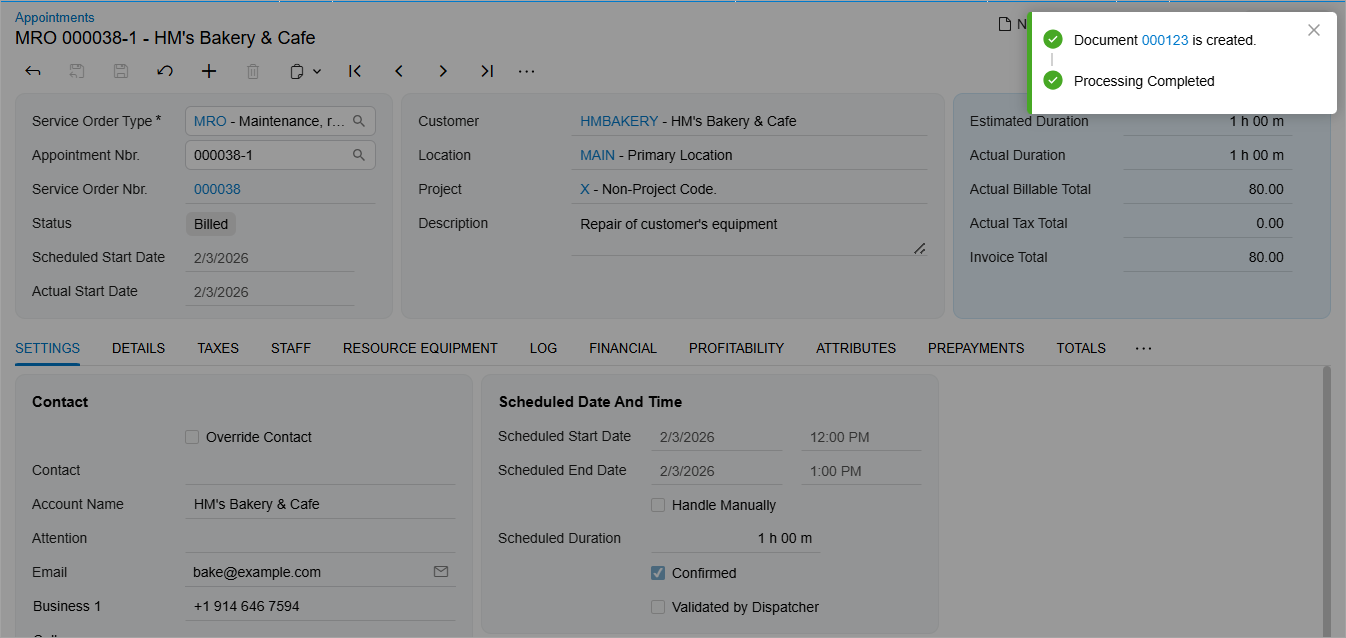
Task: Click the Account Name field
Action: pos(320,504)
